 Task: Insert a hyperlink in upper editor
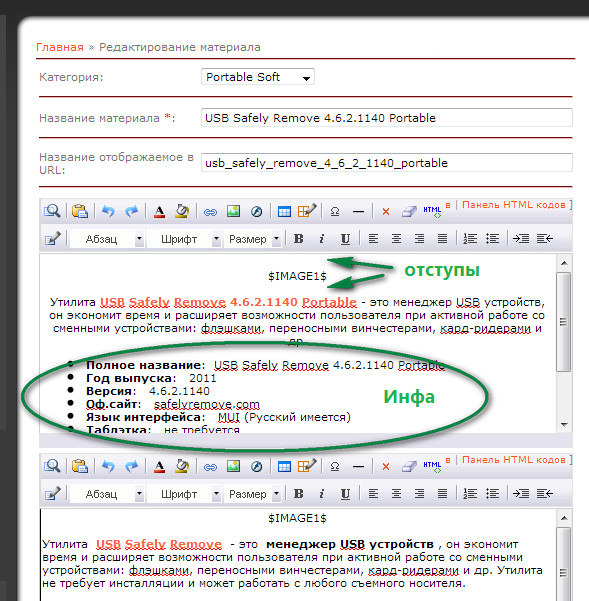210,212
